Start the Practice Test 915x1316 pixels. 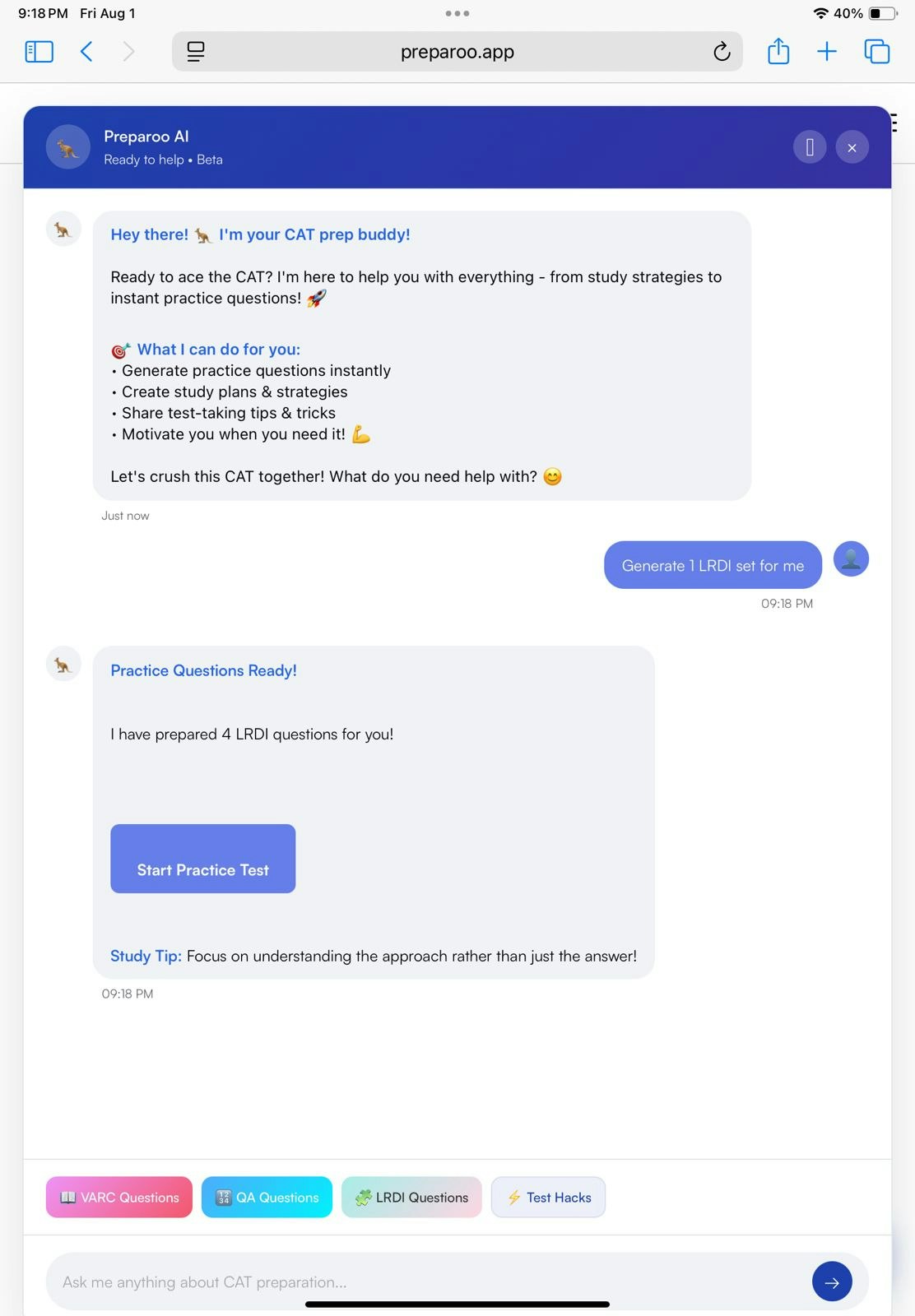(203, 859)
